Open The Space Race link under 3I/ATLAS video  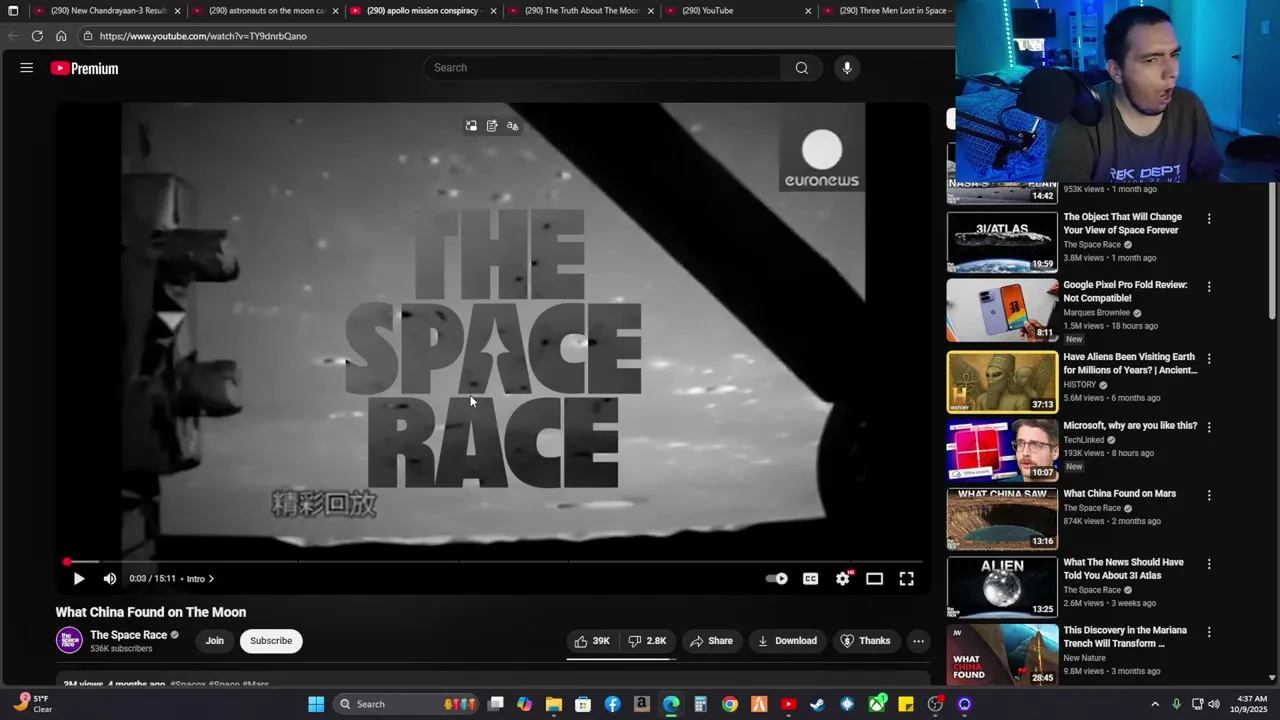(1092, 245)
